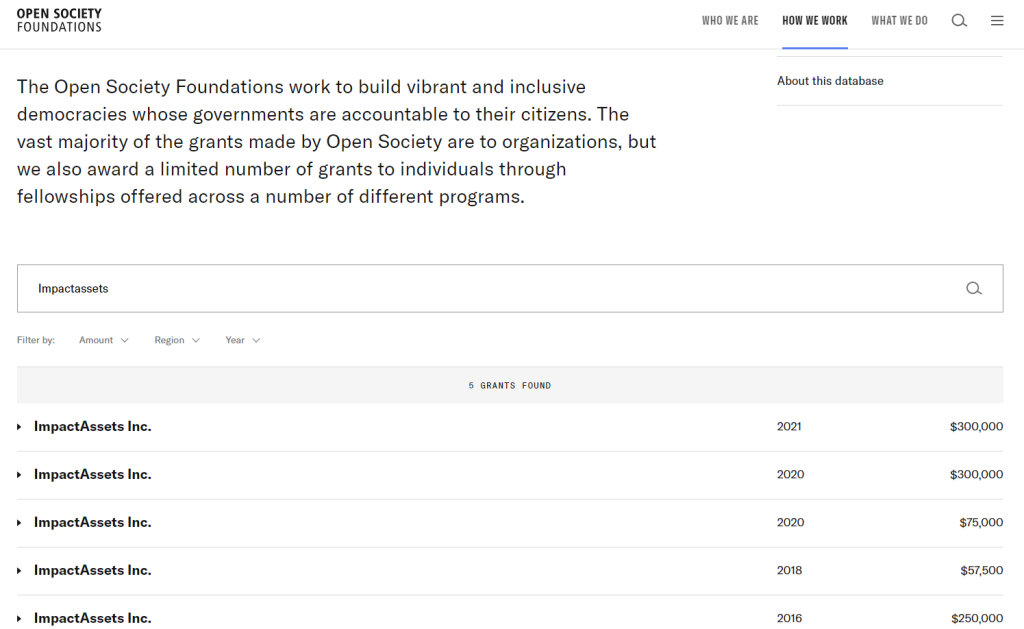Image resolution: width=1024 pixels, height=629 pixels.
Task: Open the site search magnifier in header
Action: point(959,21)
